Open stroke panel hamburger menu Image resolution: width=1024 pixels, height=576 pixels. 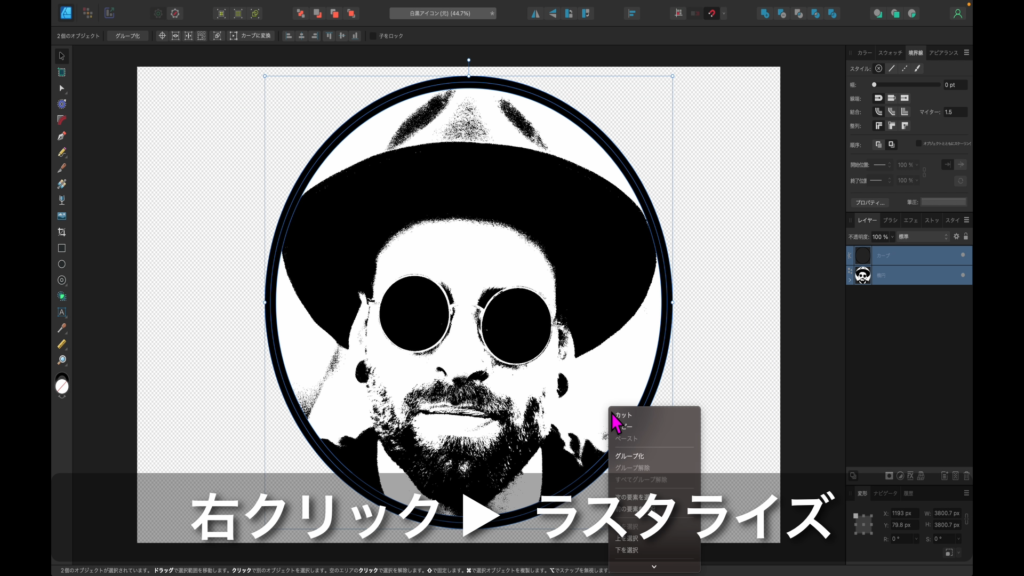[x=967, y=52]
